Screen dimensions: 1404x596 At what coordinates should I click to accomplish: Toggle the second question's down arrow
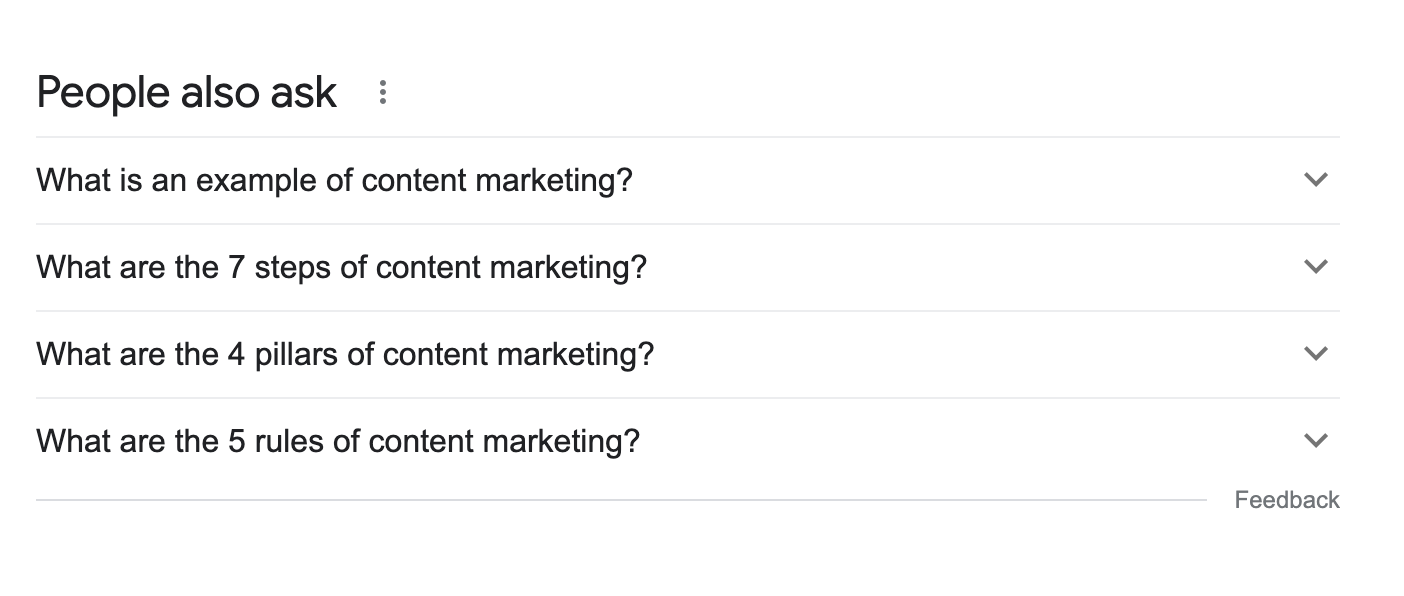click(1316, 267)
